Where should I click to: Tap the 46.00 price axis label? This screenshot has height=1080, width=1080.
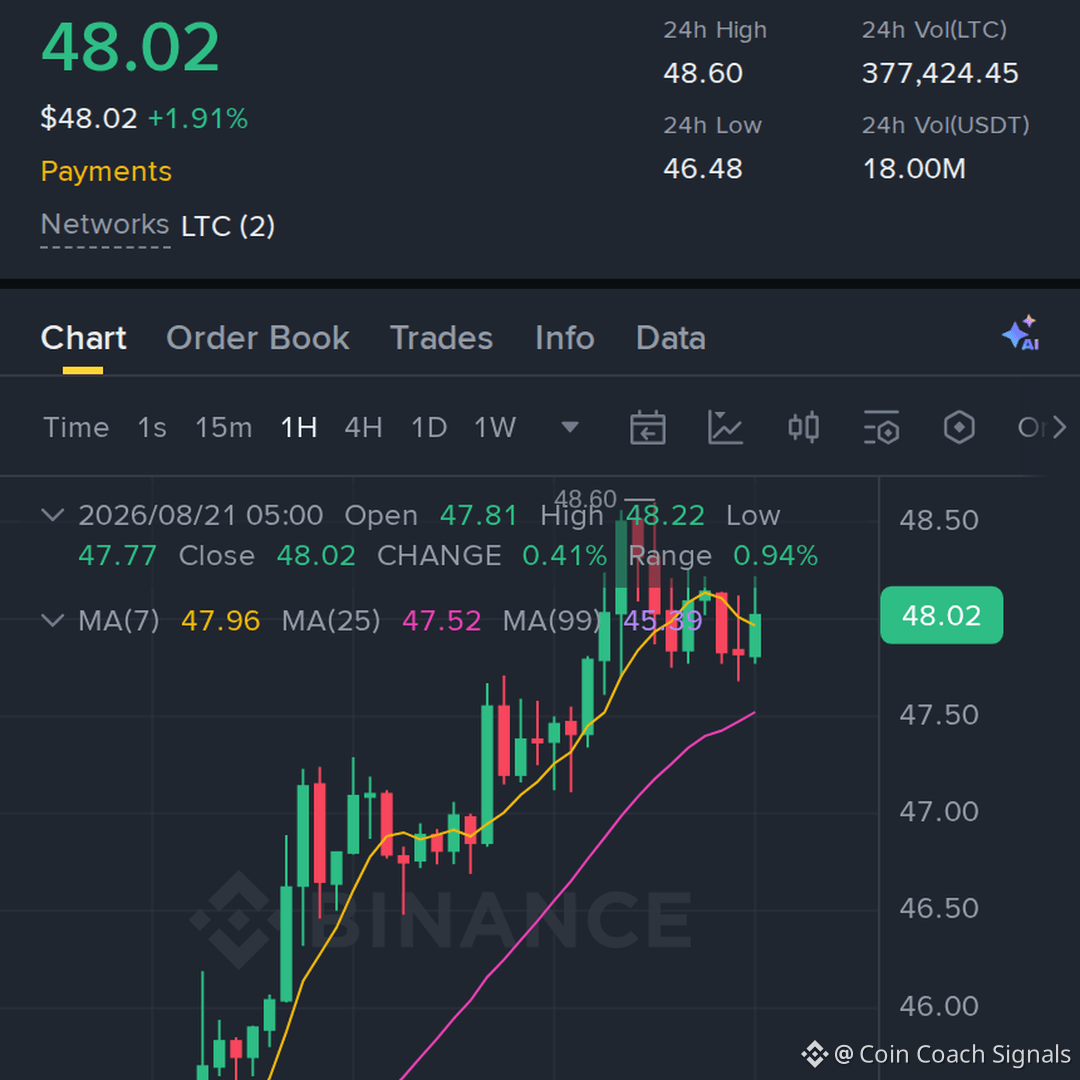[939, 1006]
